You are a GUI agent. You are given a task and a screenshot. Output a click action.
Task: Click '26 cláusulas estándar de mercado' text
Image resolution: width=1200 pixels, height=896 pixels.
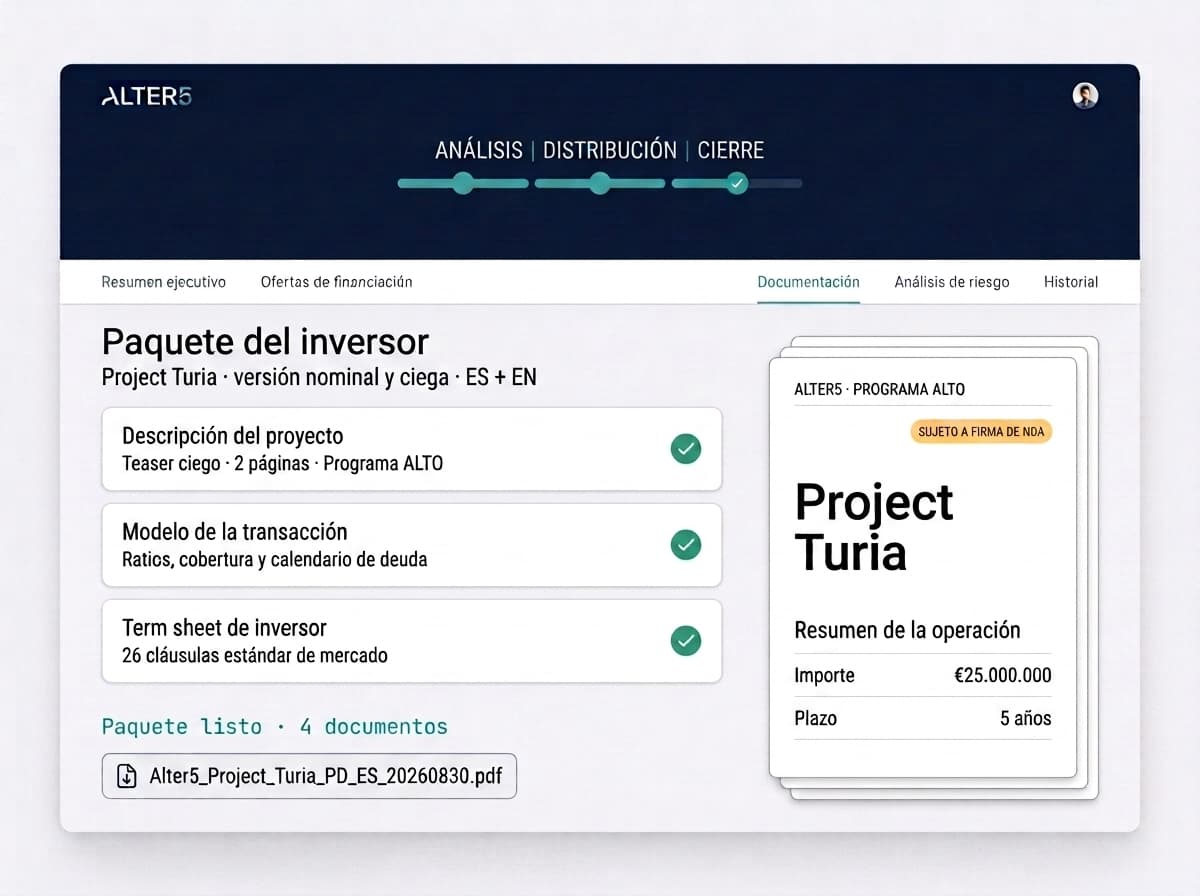point(255,656)
